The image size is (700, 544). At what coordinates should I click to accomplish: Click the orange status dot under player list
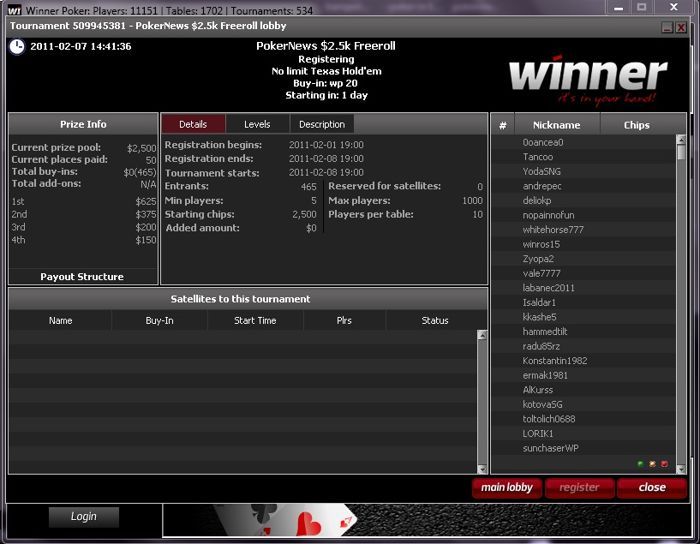click(652, 464)
